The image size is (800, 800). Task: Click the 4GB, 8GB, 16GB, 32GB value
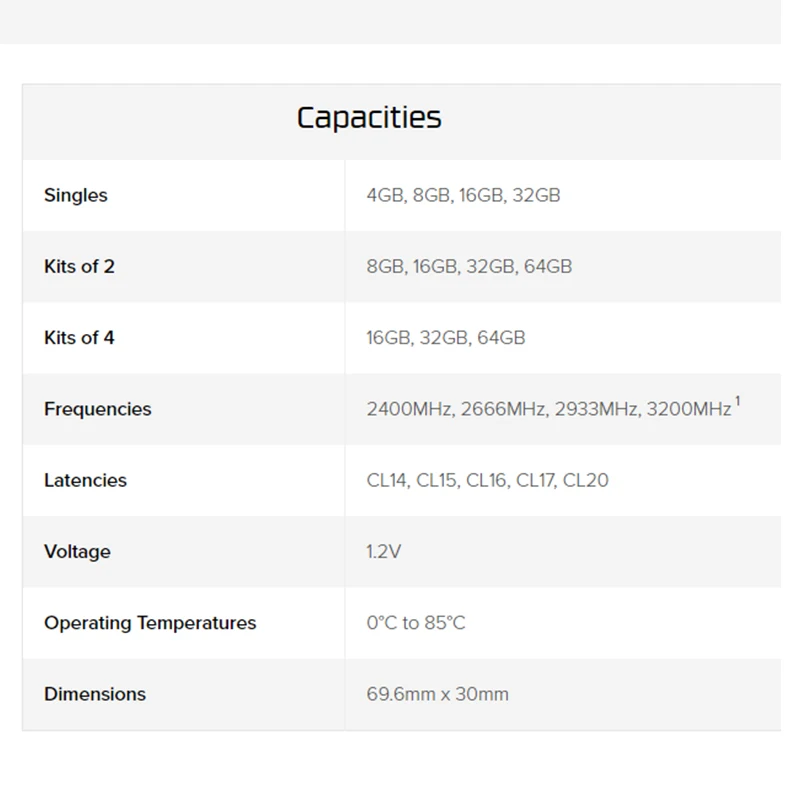tap(463, 195)
